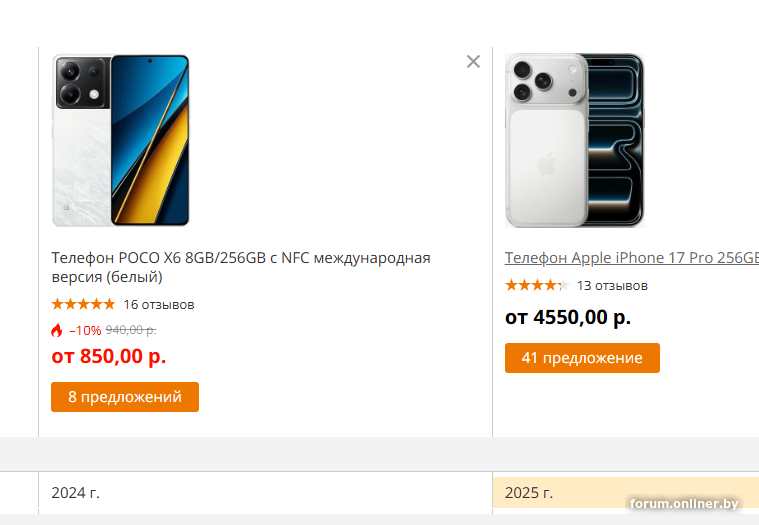Click the 8 предложений button

coord(125,397)
